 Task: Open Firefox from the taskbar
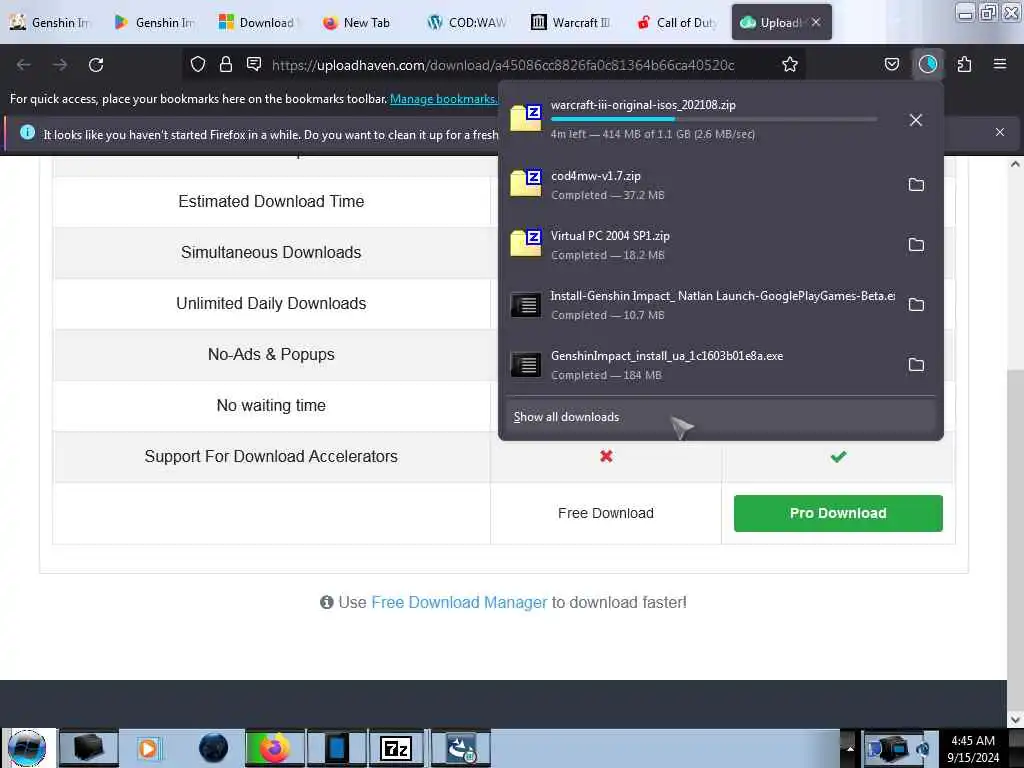(274, 748)
